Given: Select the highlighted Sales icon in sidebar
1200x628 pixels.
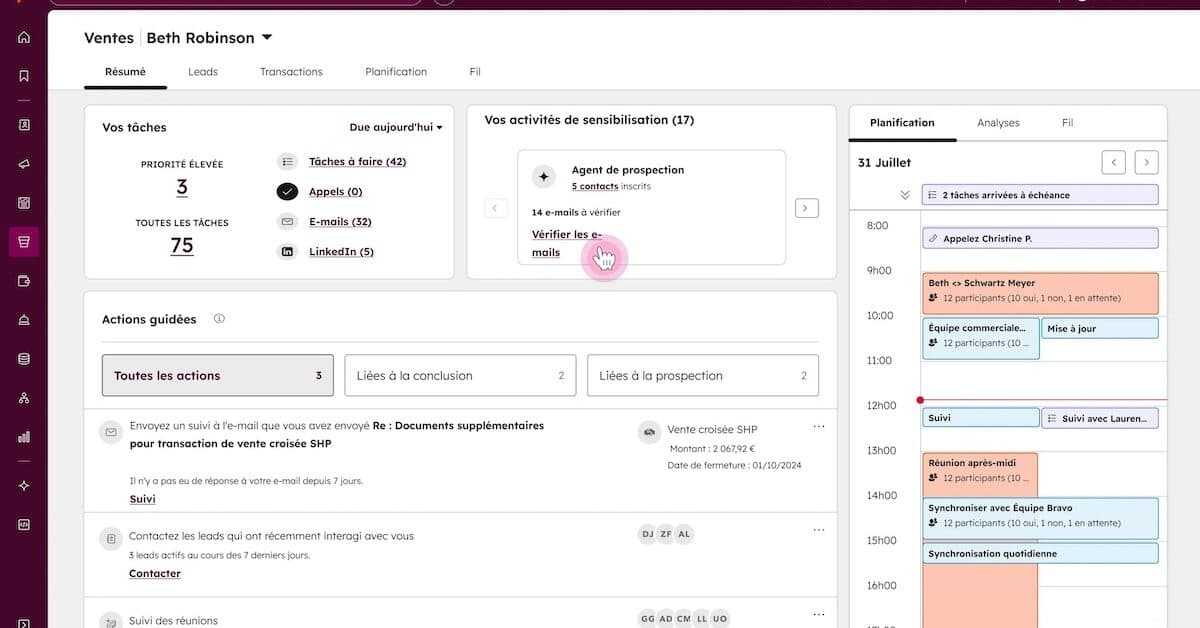Looking at the screenshot, I should [x=24, y=242].
